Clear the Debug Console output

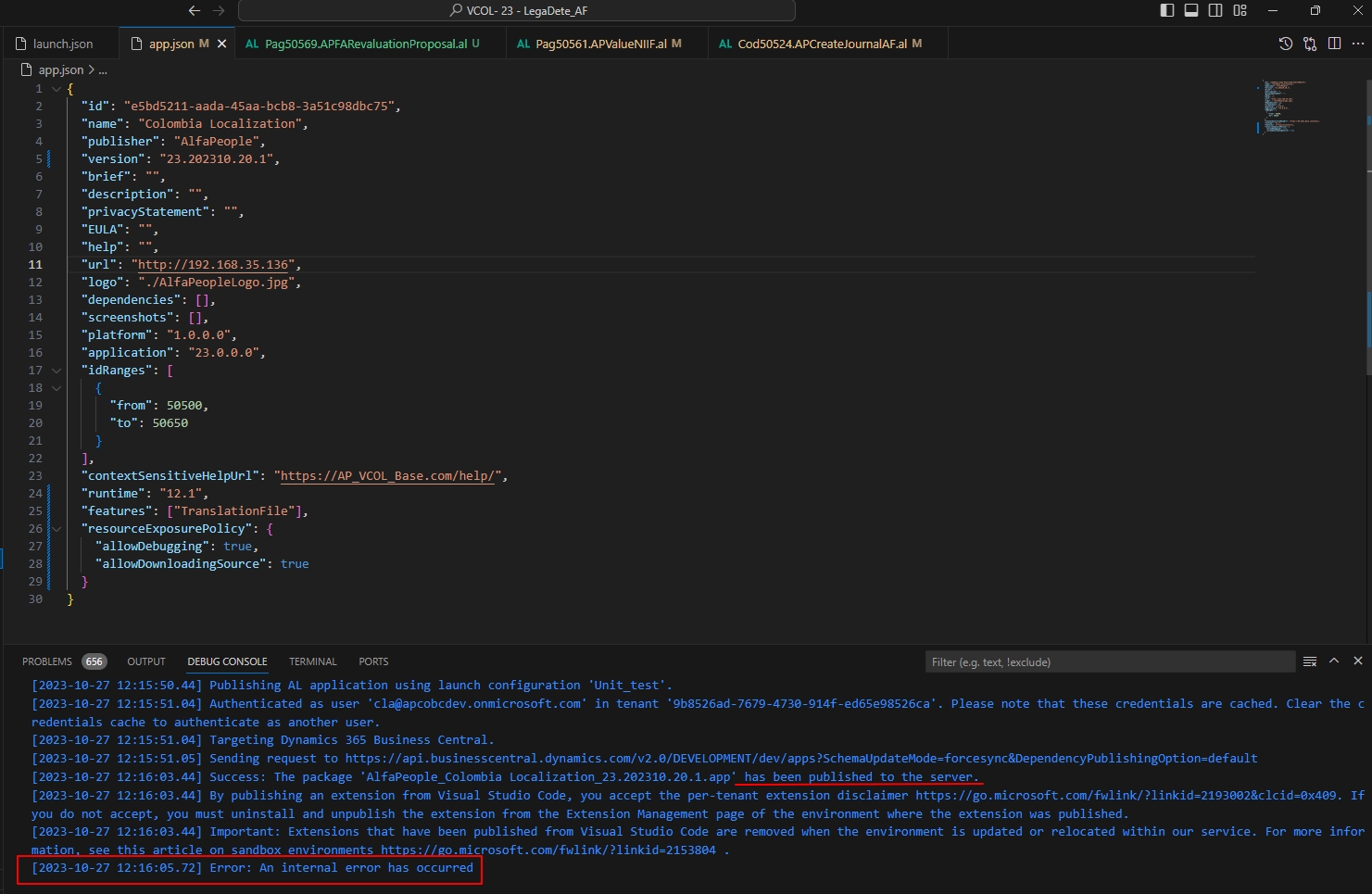point(1309,661)
